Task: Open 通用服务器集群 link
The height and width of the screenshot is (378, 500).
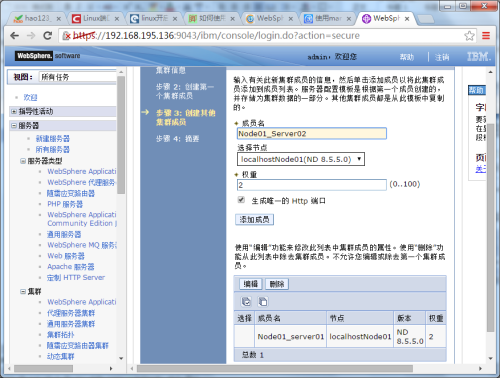Action: click(71, 324)
